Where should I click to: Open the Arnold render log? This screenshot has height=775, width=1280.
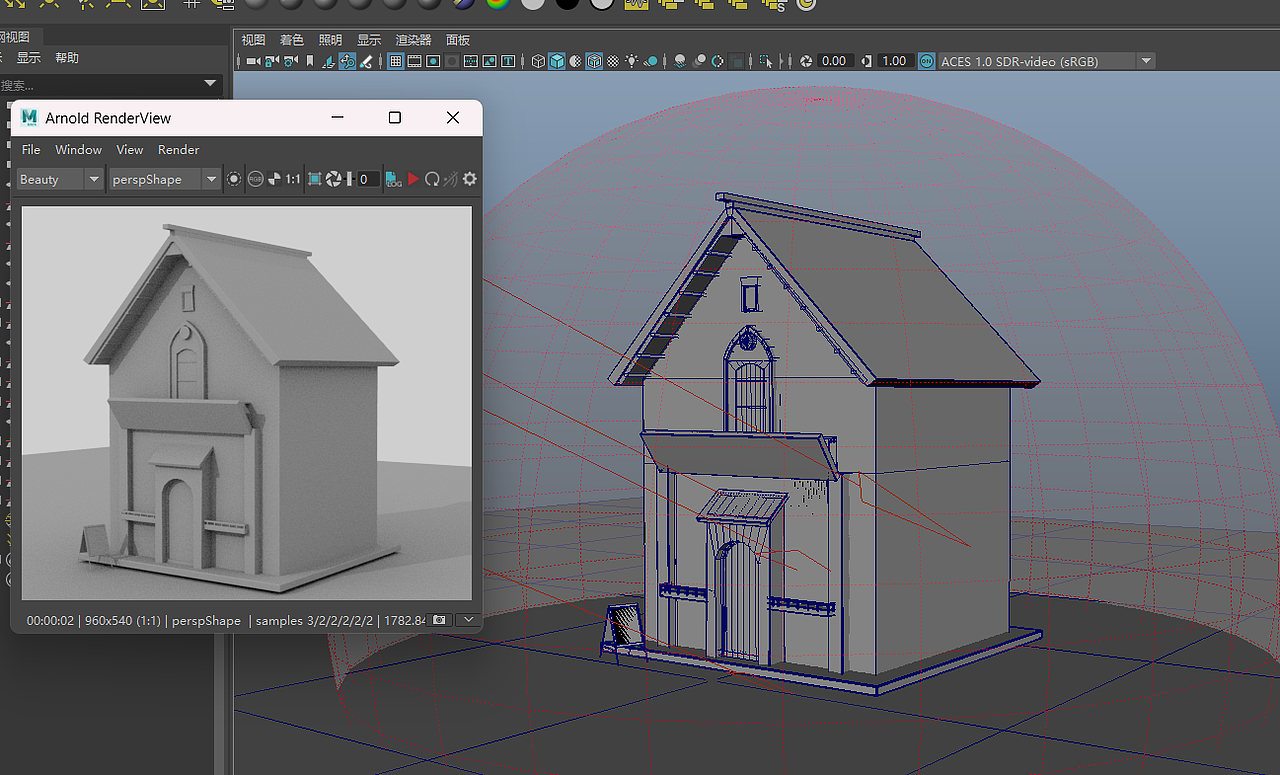(393, 179)
